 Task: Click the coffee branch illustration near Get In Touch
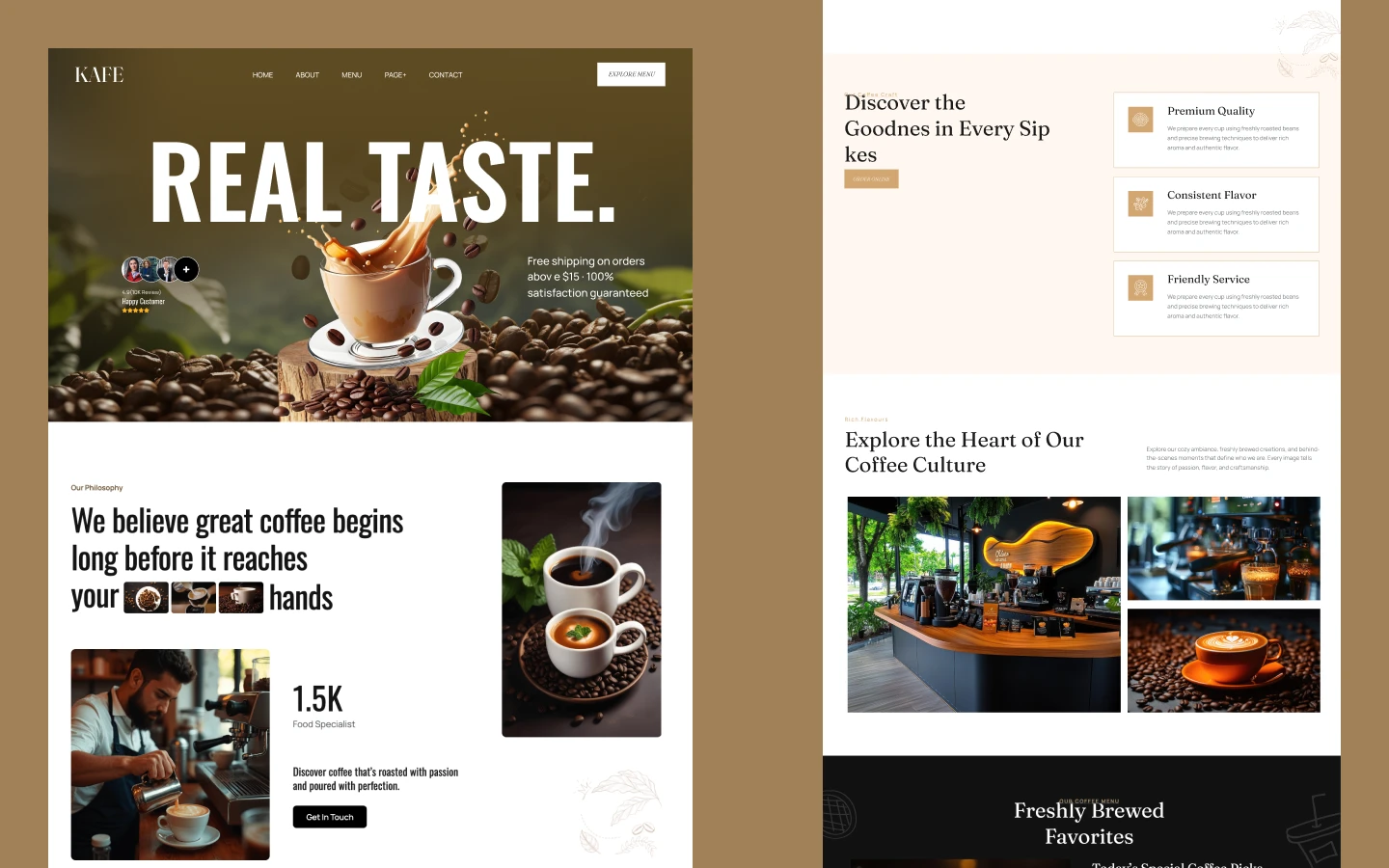[618, 810]
